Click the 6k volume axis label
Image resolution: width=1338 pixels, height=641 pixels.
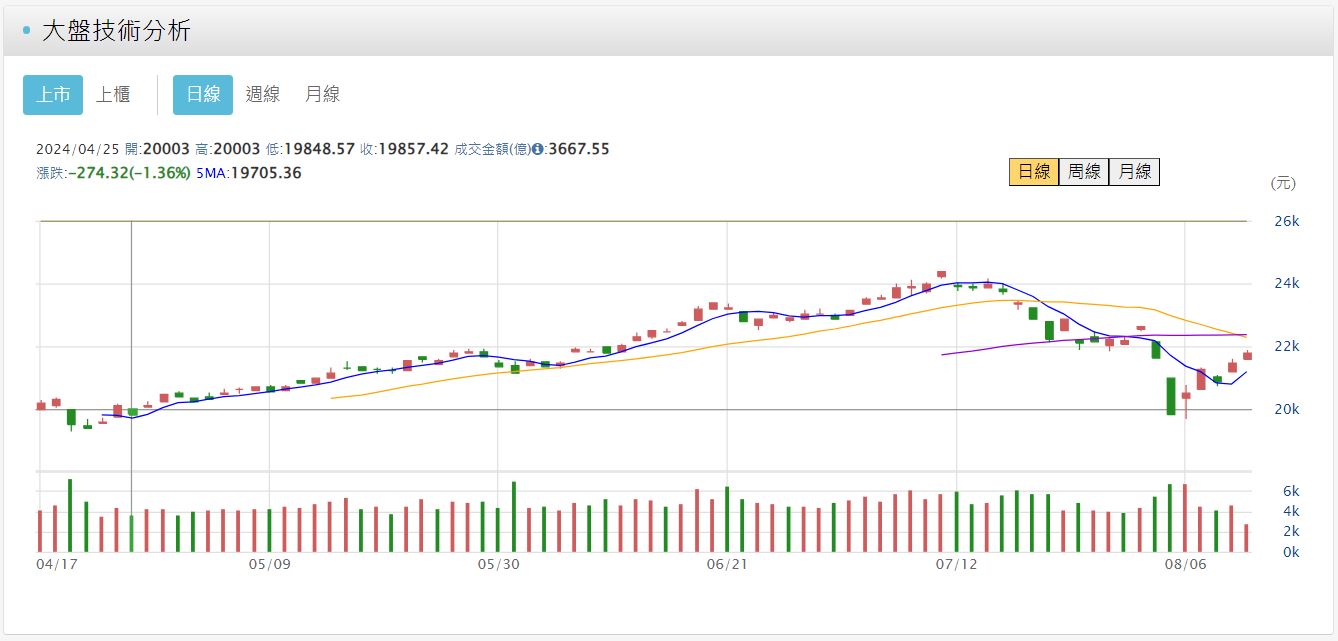[x=1288, y=491]
